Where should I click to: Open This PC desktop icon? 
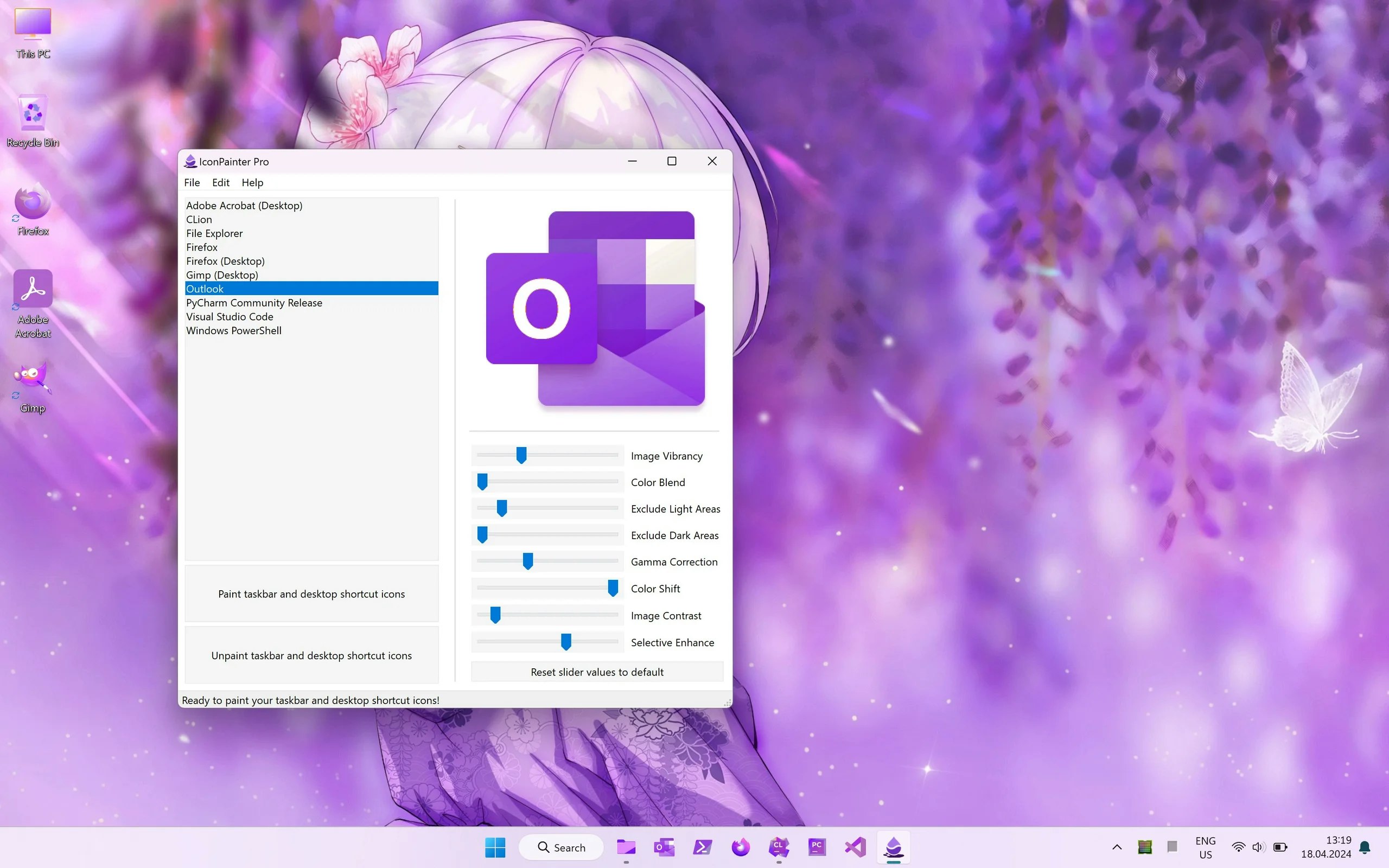click(x=33, y=33)
